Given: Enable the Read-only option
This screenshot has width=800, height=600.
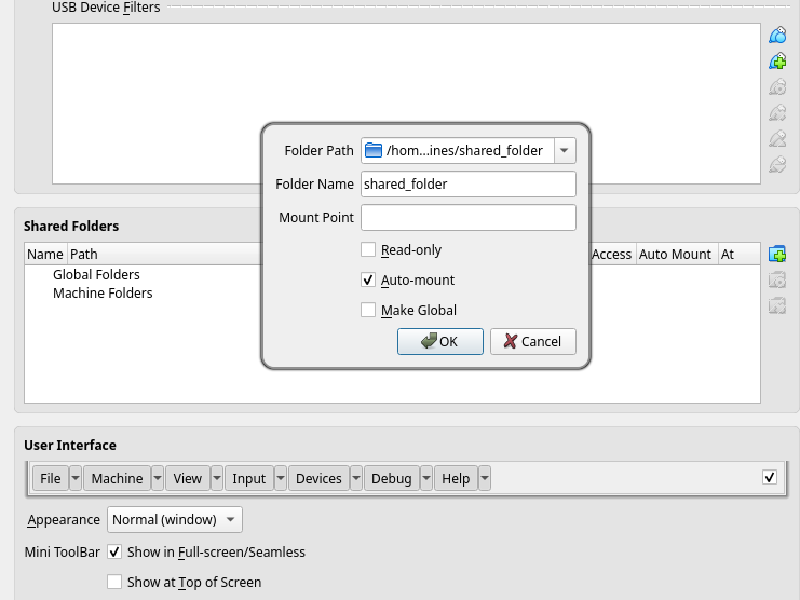Looking at the screenshot, I should [x=368, y=249].
